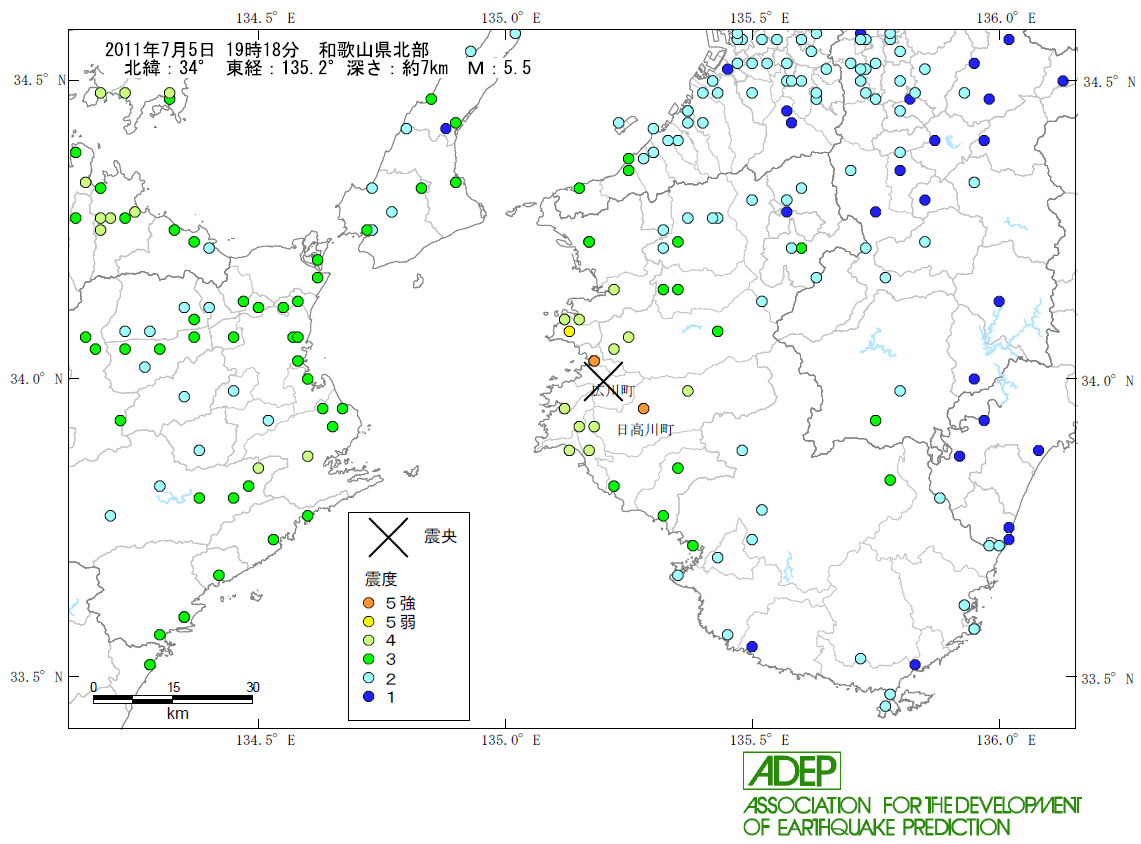This screenshot has width=1141, height=844.
Task: Select the dark blue intensity 1 legend circle
Action: click(x=369, y=696)
